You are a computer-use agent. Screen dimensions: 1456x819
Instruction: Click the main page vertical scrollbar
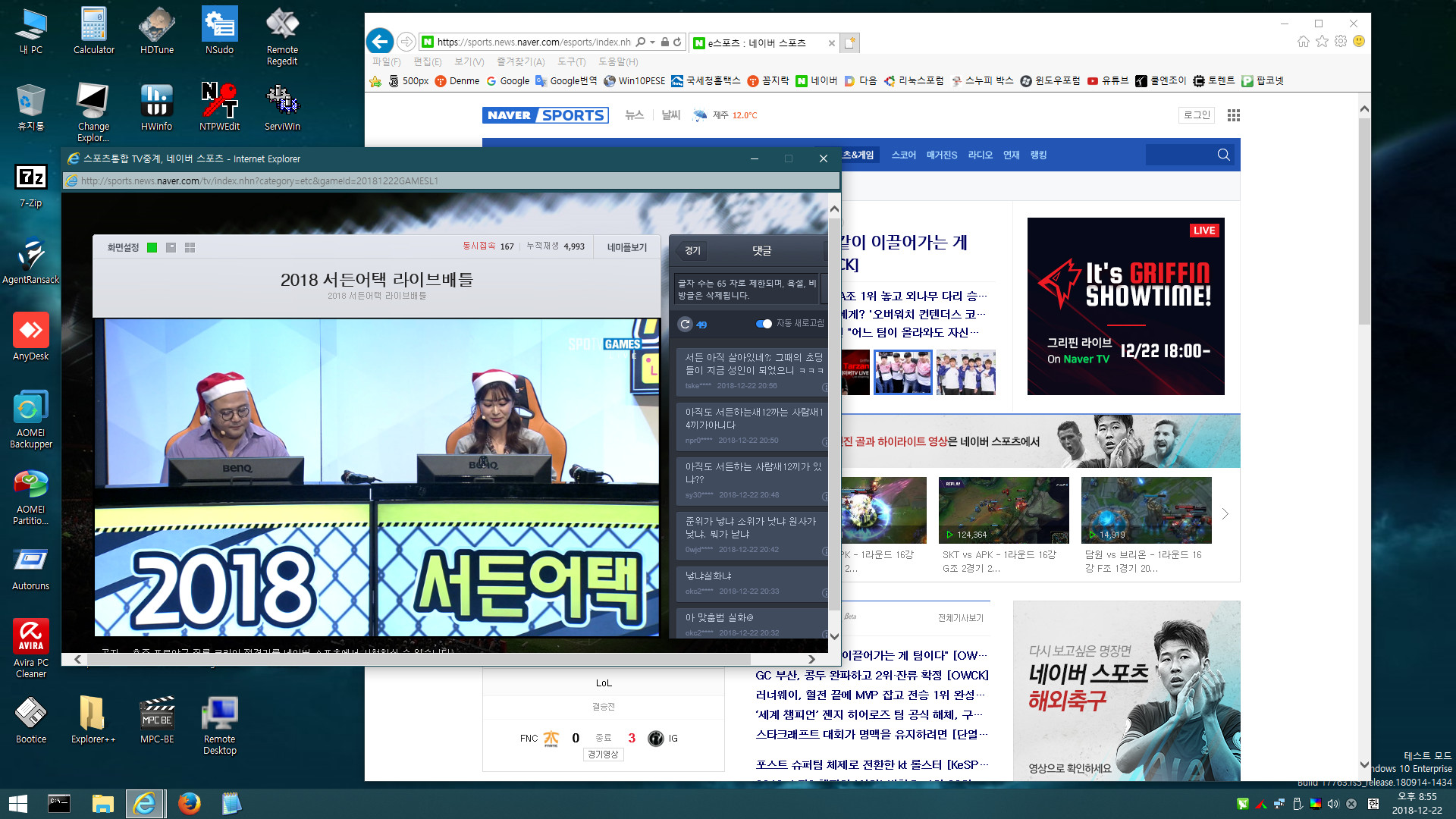coord(1364,220)
